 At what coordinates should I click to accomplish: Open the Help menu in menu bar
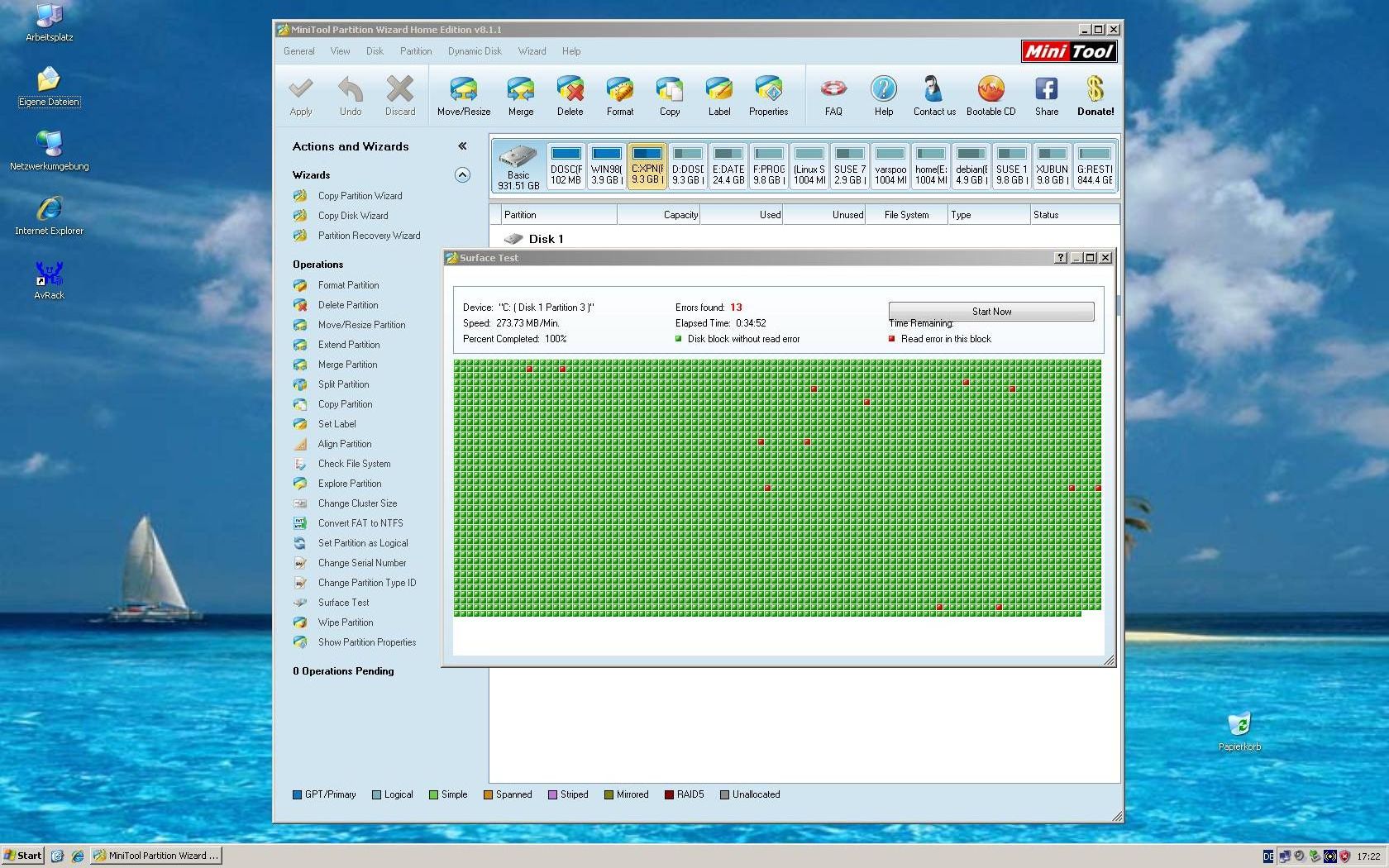point(571,51)
